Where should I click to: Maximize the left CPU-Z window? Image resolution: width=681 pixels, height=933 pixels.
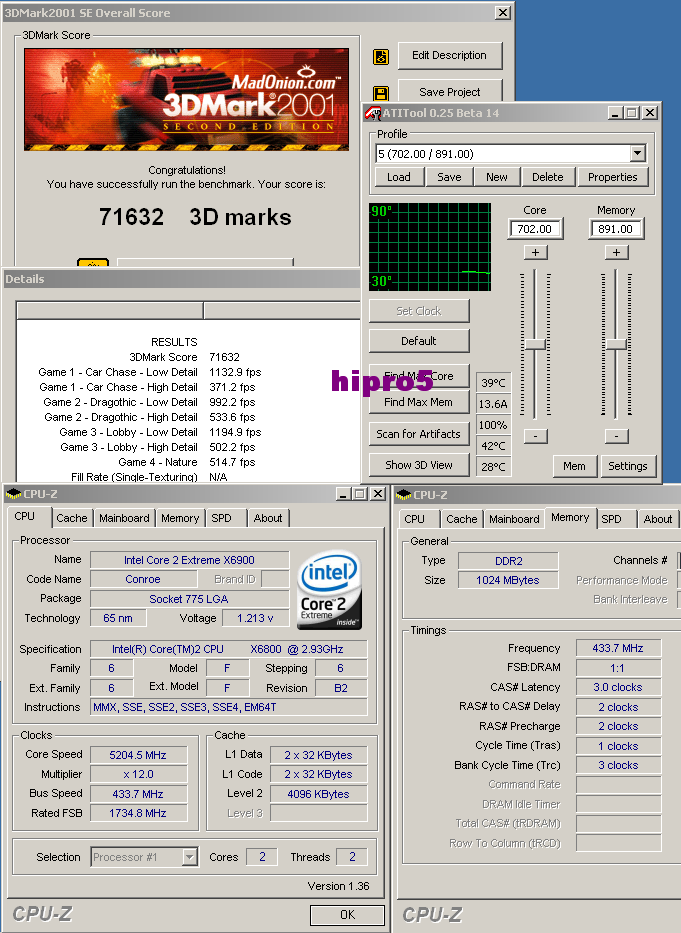pos(360,494)
